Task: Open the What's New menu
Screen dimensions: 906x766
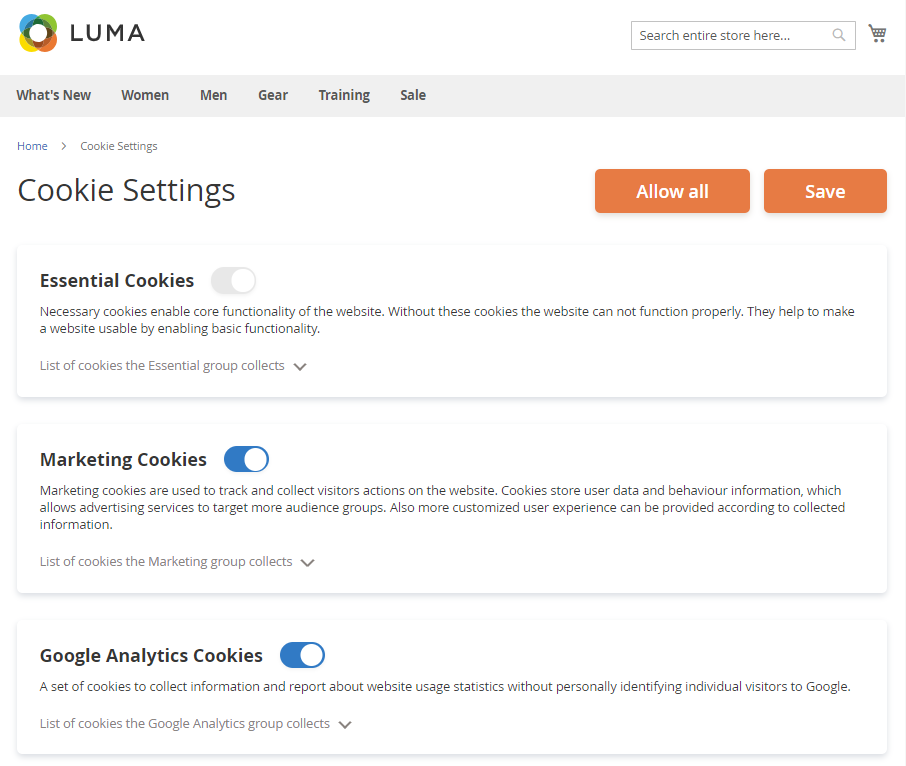Action: coord(54,95)
